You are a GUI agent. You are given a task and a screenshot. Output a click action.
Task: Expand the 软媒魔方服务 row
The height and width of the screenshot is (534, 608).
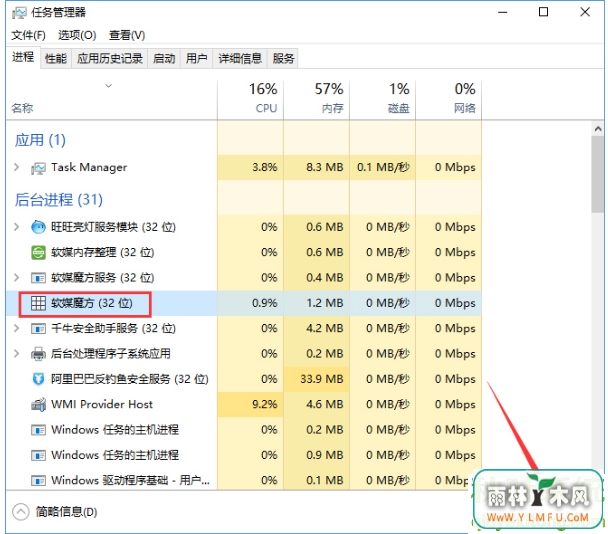click(x=16, y=277)
